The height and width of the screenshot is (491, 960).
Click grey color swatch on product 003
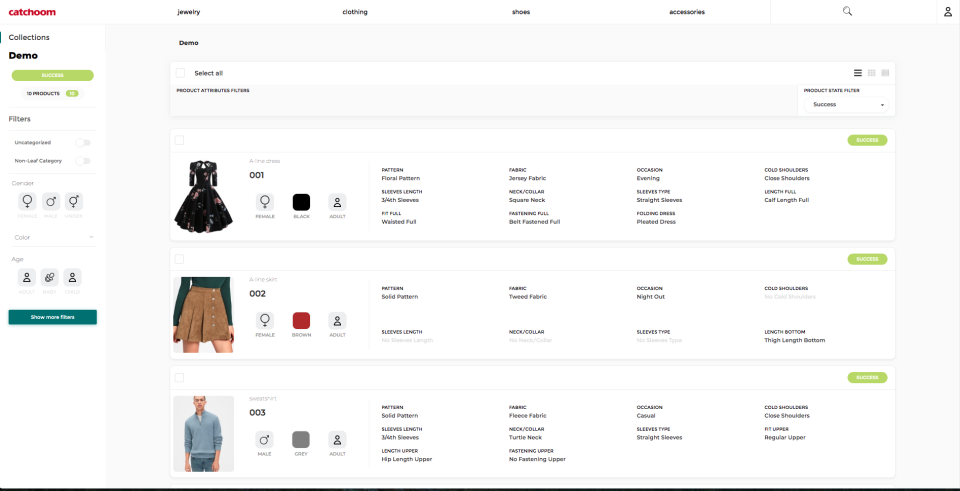coord(301,440)
